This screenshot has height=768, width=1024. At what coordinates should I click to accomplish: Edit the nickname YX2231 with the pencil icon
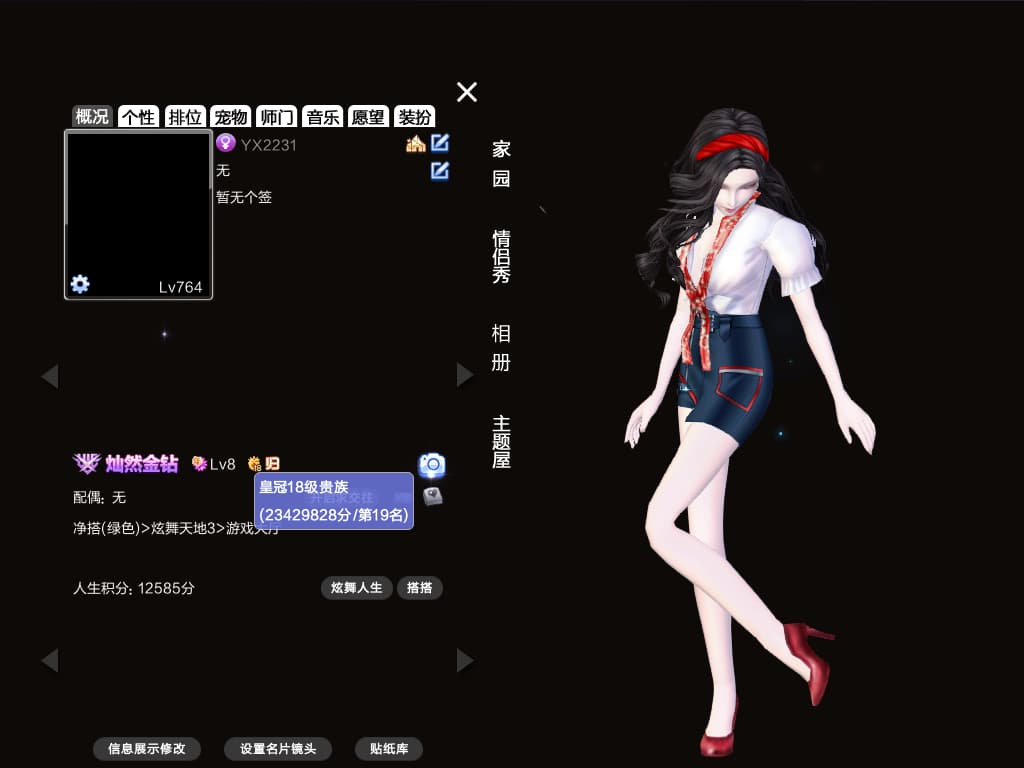click(x=440, y=142)
